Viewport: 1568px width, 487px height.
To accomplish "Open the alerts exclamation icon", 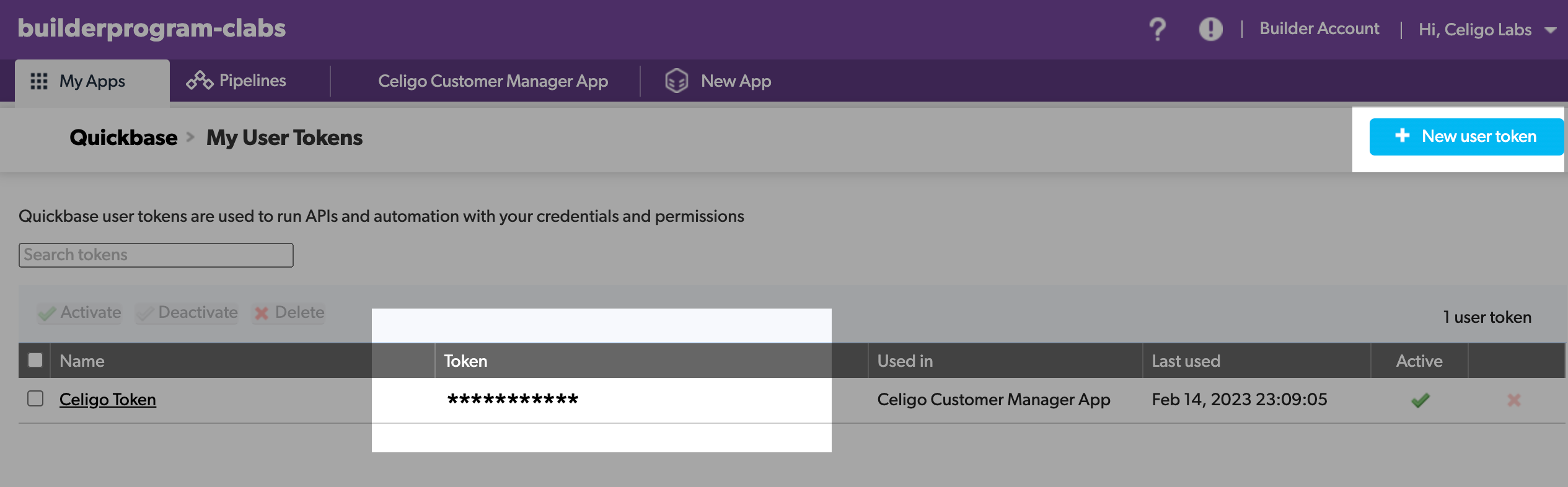I will (x=1210, y=29).
